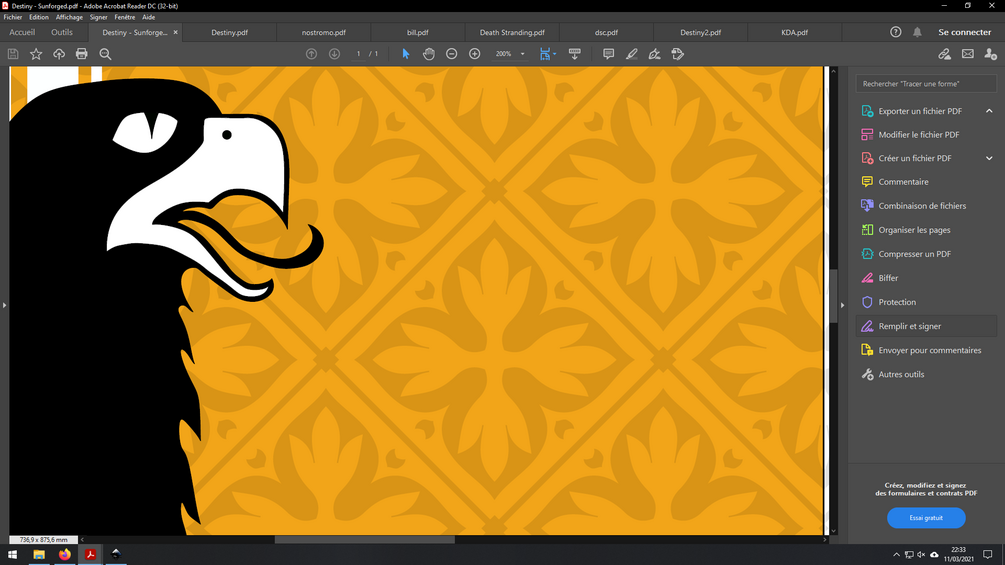Click Se connecter
Viewport: 1005px width, 565px height.
point(965,32)
